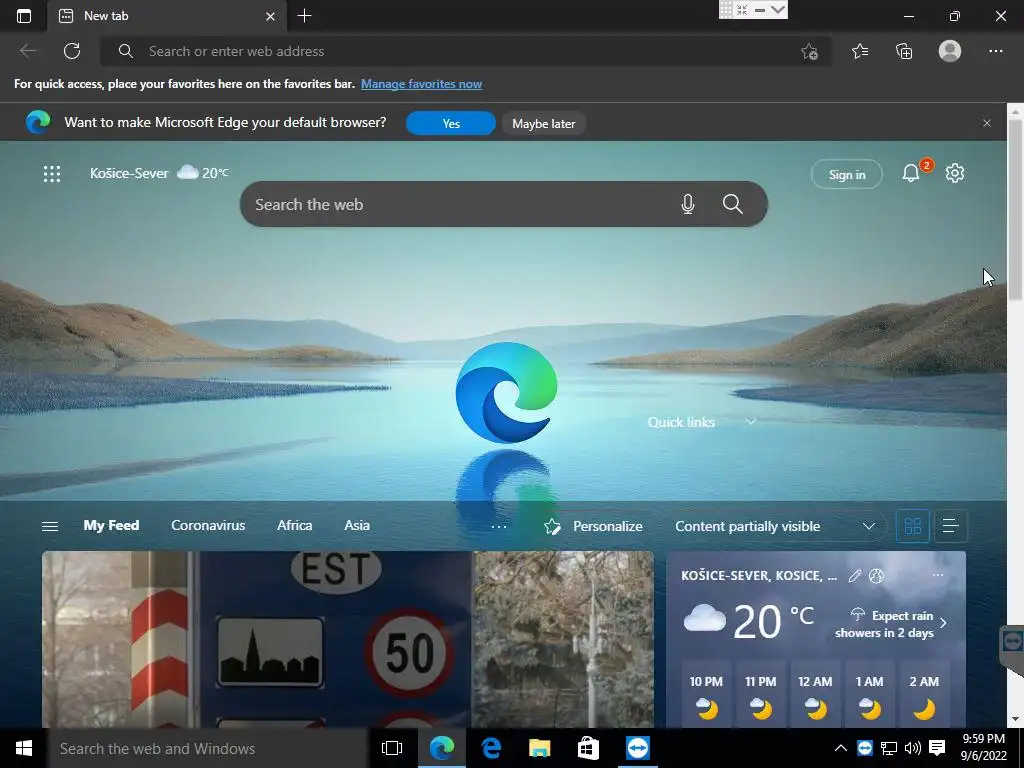Open notifications bell with badge 2

pyautogui.click(x=912, y=173)
